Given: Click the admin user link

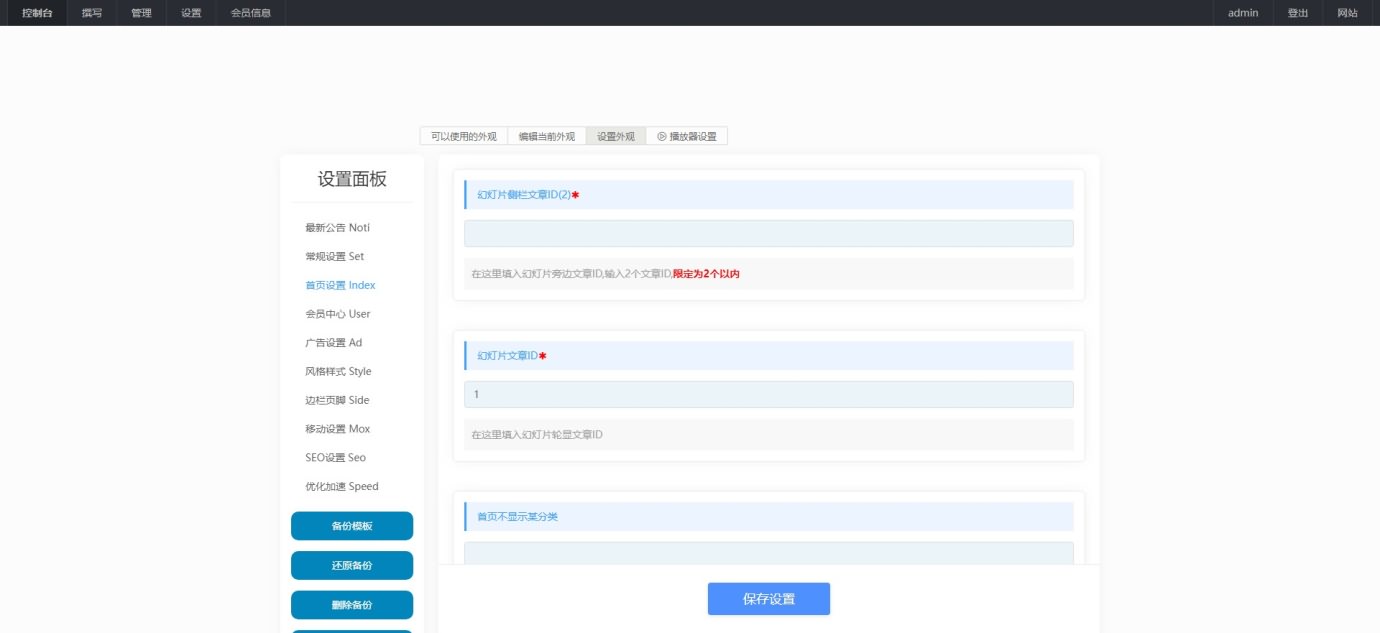Looking at the screenshot, I should [x=1243, y=13].
